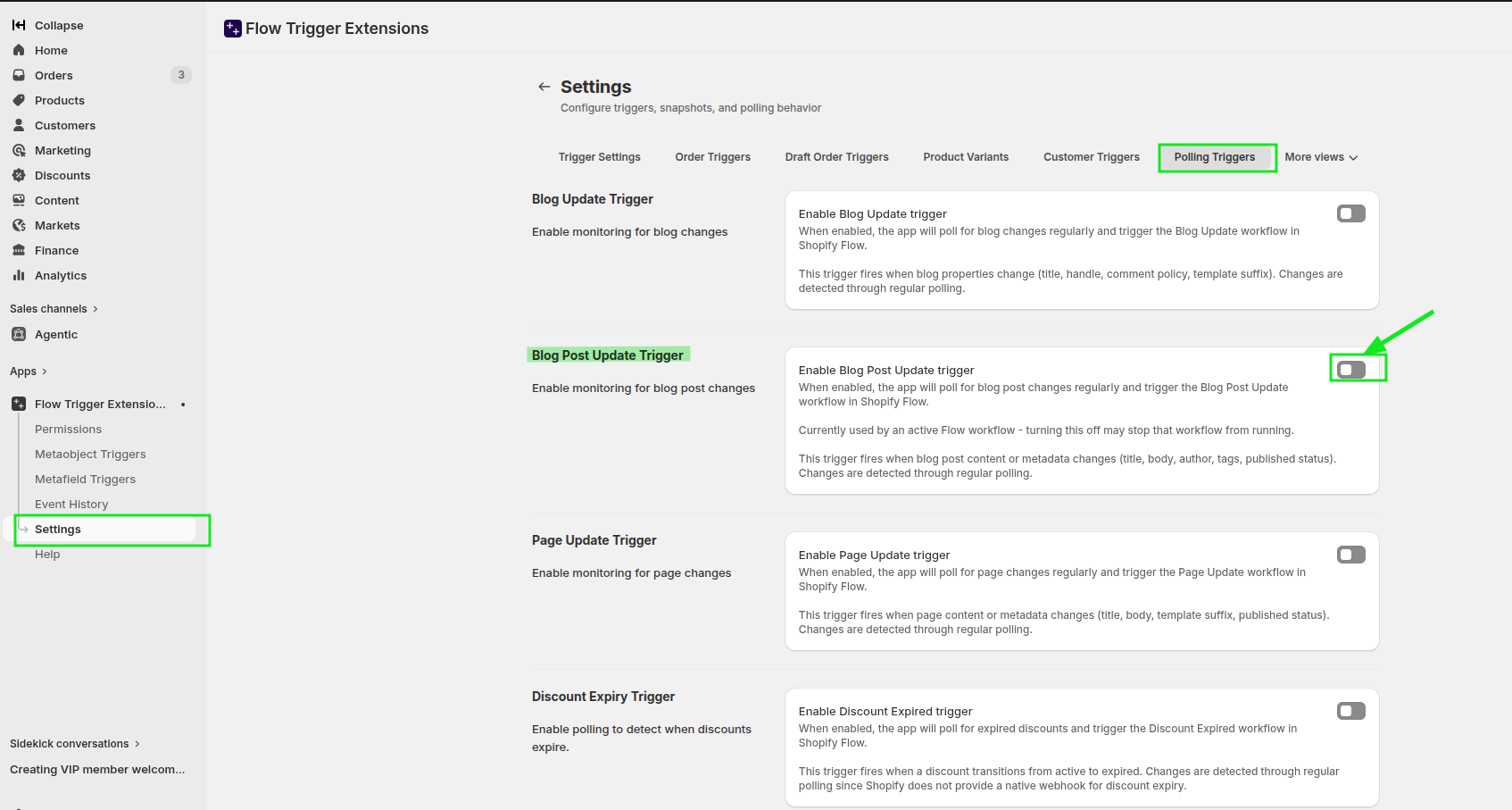Click 'Currently used by an active Flow workflow' warning
1512x810 pixels.
(1046, 430)
